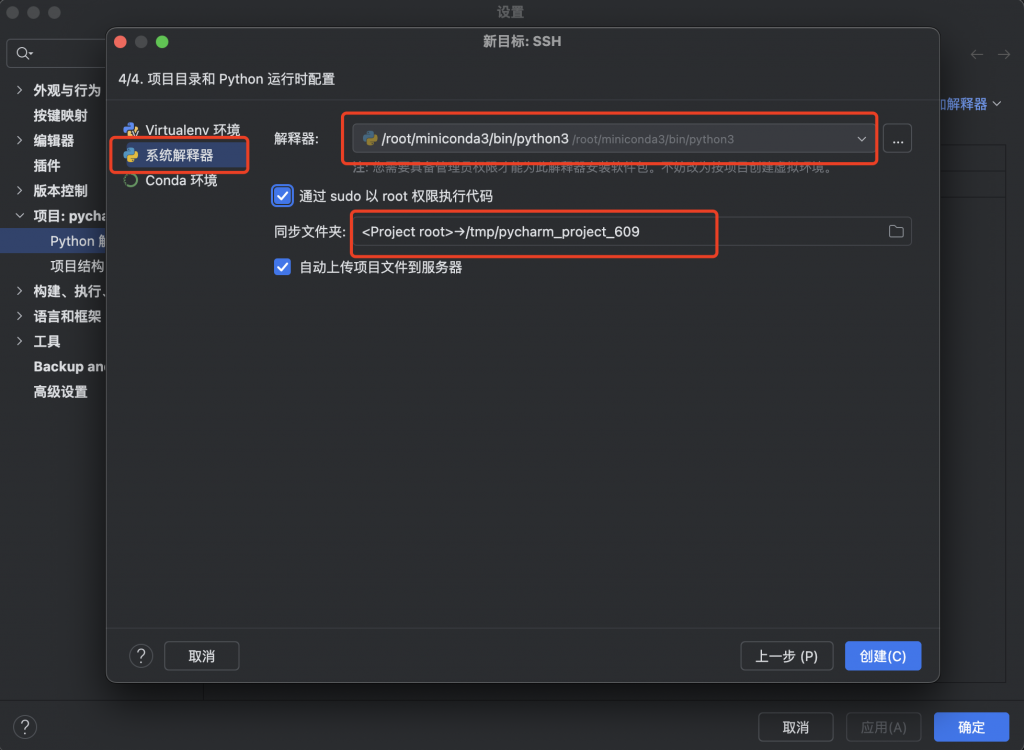Click the ellipsis browse button next to interpreter
Screen dimensions: 1024x750
[x=897, y=139]
